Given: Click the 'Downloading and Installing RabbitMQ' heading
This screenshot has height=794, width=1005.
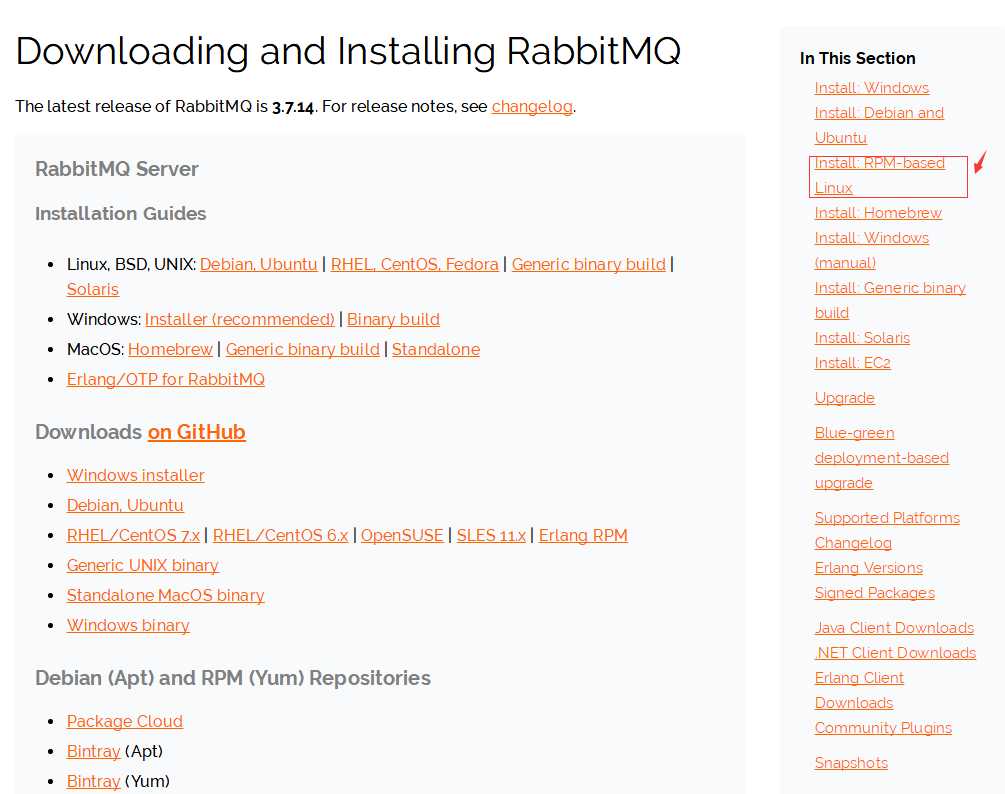Looking at the screenshot, I should coord(348,51).
